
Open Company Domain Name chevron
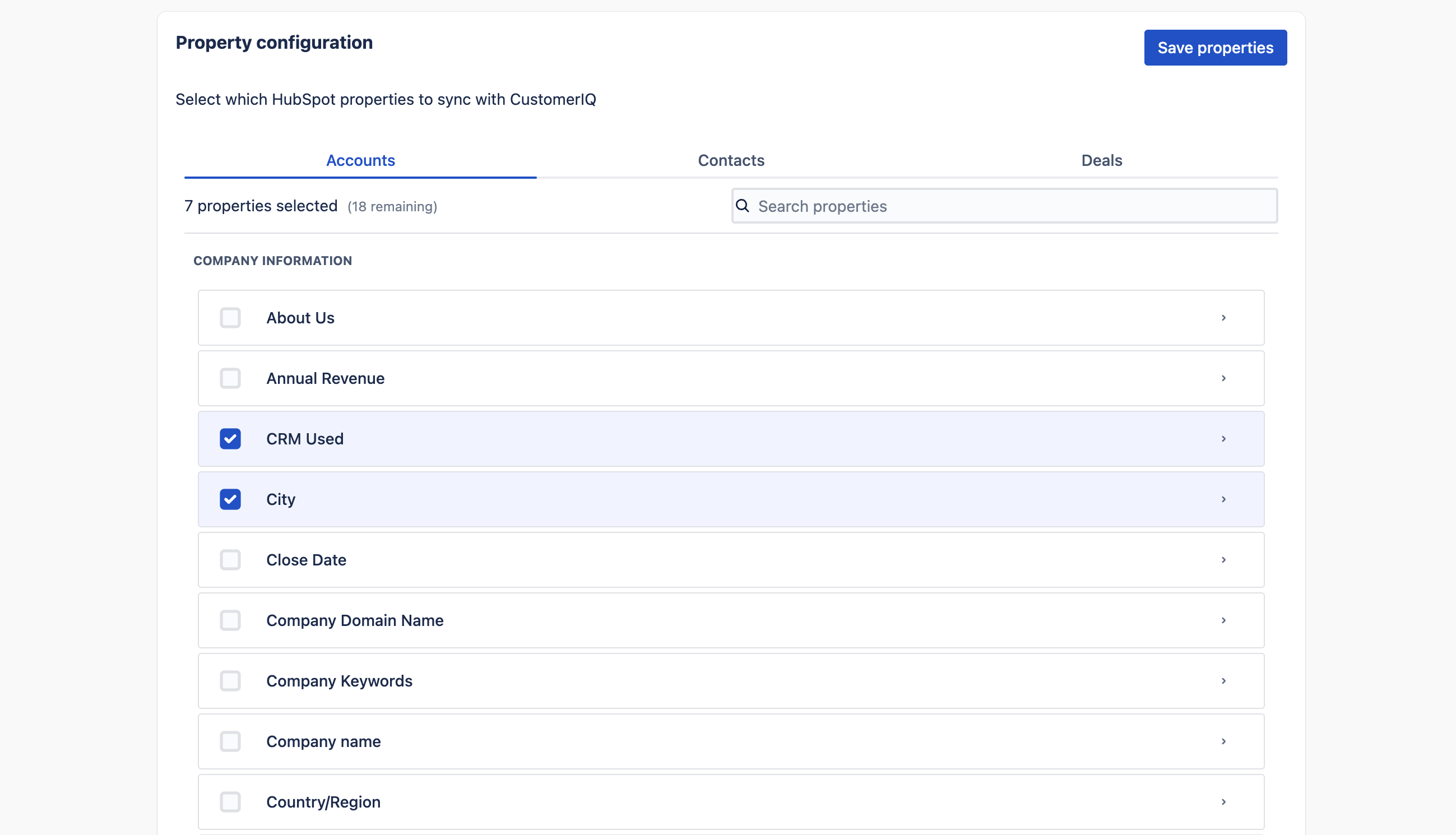(x=1223, y=620)
